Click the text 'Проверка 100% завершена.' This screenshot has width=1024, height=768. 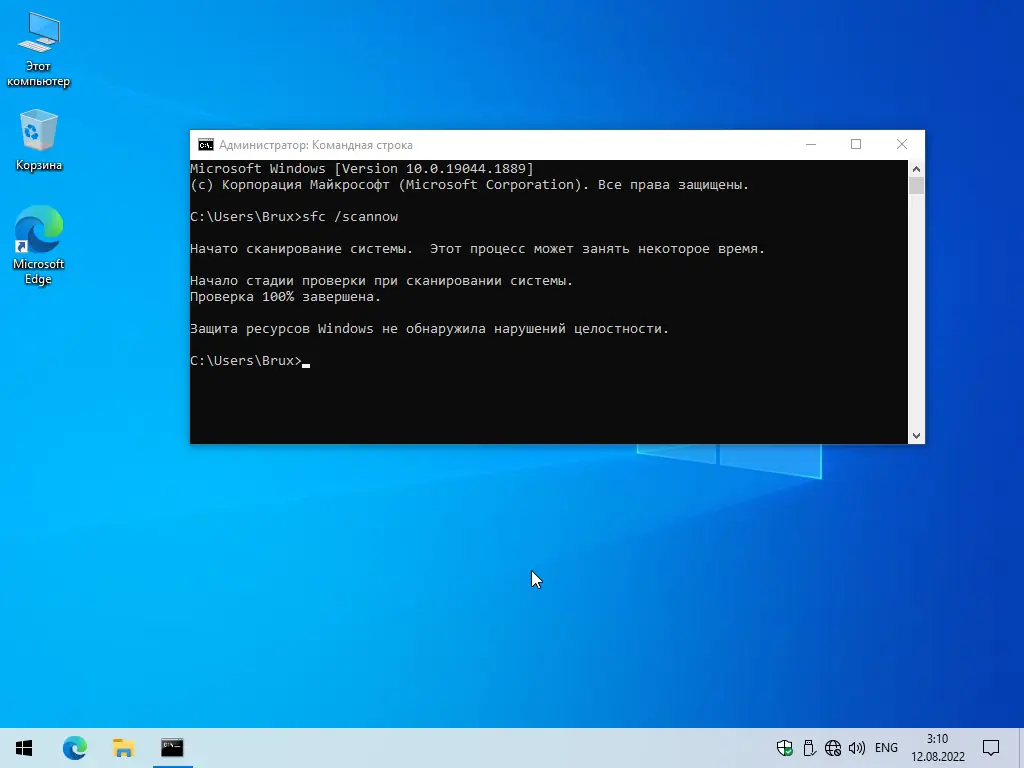click(285, 296)
